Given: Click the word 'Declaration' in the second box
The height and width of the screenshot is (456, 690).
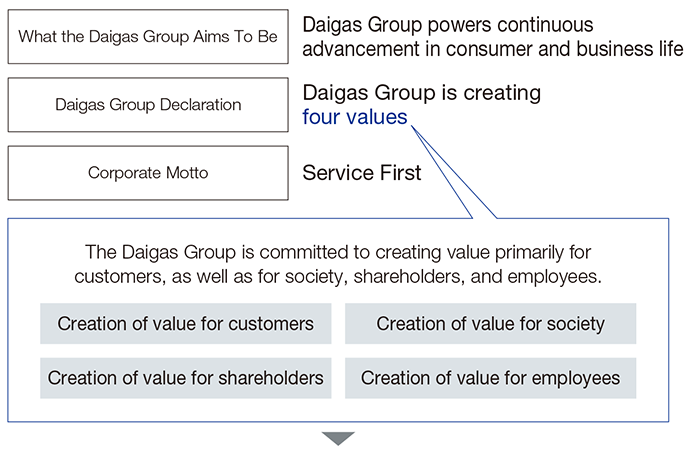Looking at the screenshot, I should (201, 105).
